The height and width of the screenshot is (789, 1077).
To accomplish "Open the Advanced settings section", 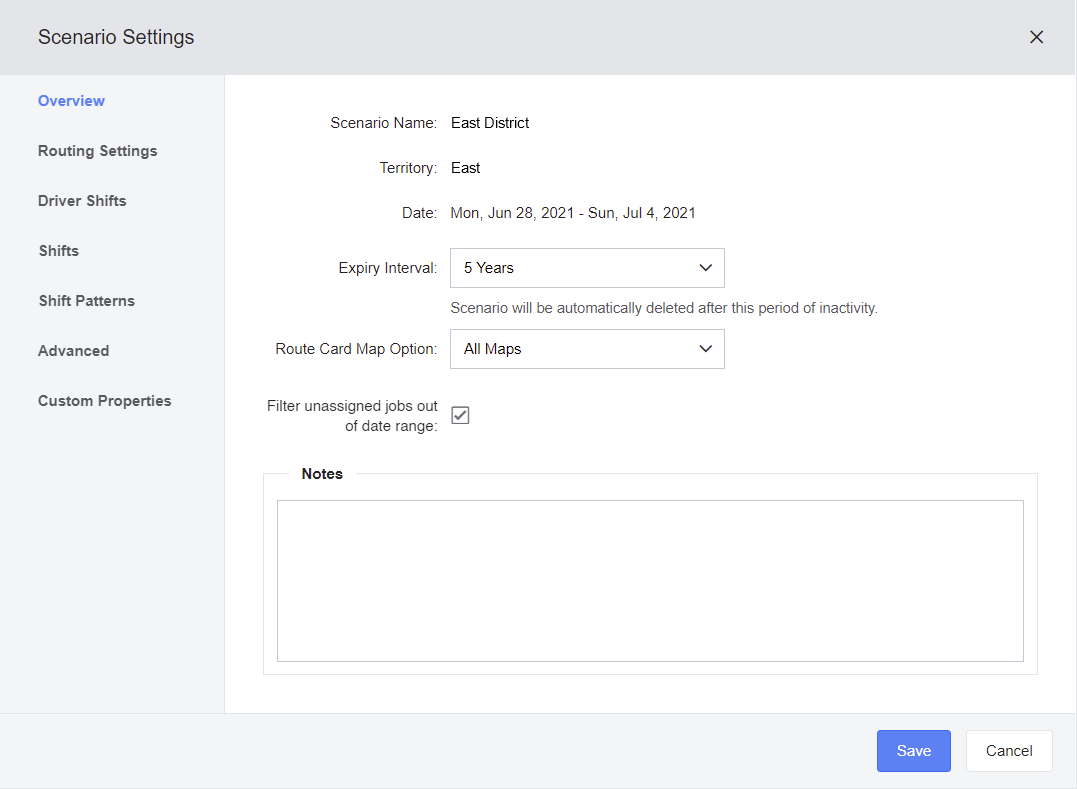I will point(73,351).
